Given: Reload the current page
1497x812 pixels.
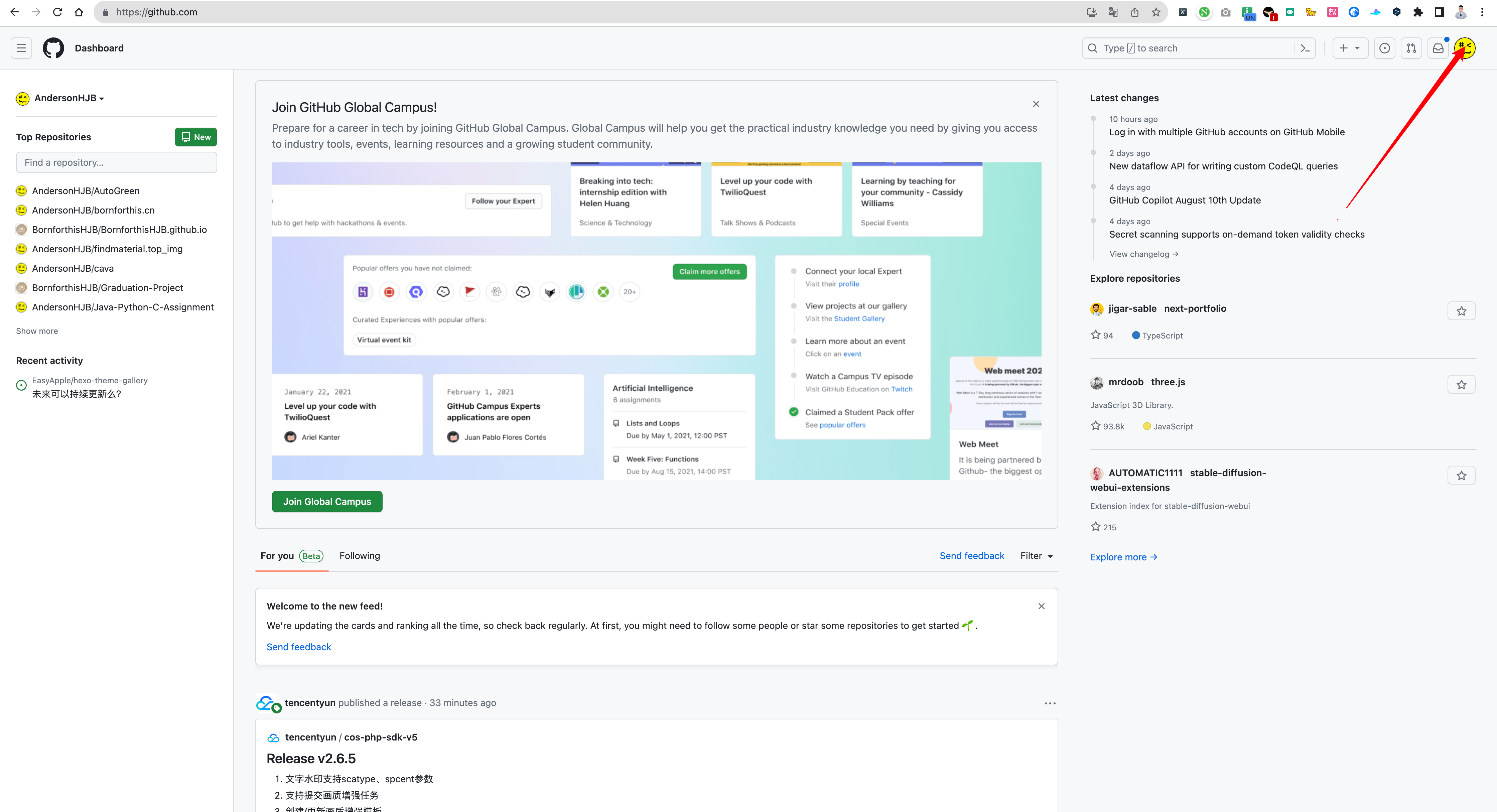Looking at the screenshot, I should tap(57, 12).
